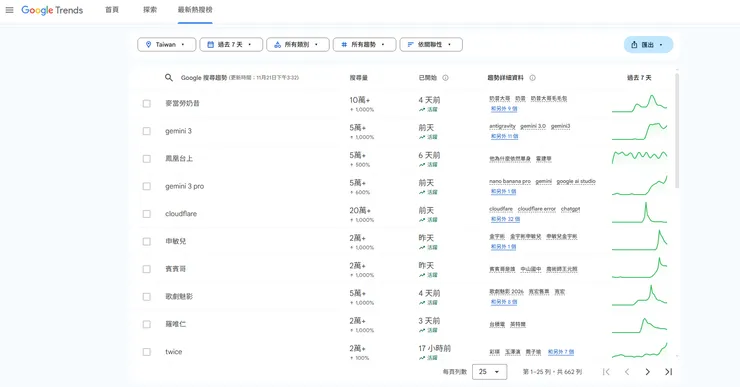Select the checkbox for twice
The width and height of the screenshot is (740, 387).
point(147,352)
